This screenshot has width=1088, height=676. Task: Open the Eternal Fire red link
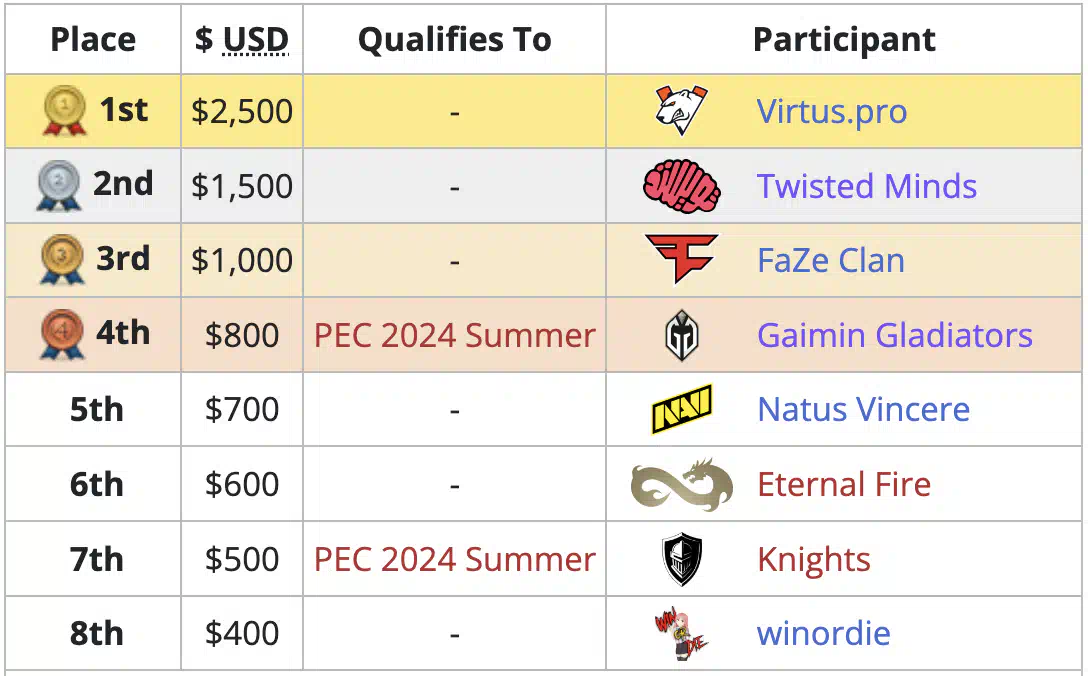point(844,484)
